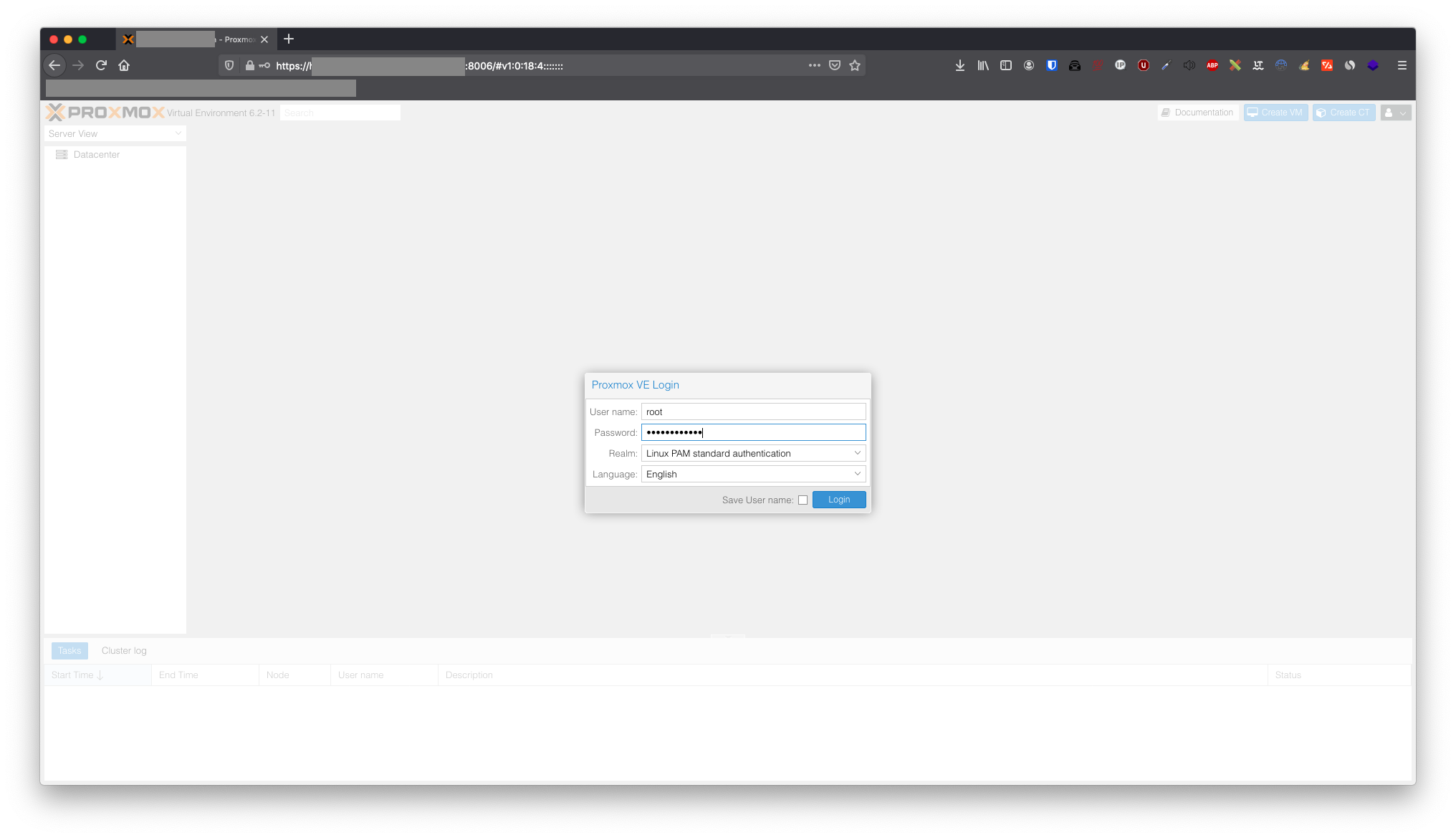
Task: Open Firefox account icon
Action: (1029, 65)
